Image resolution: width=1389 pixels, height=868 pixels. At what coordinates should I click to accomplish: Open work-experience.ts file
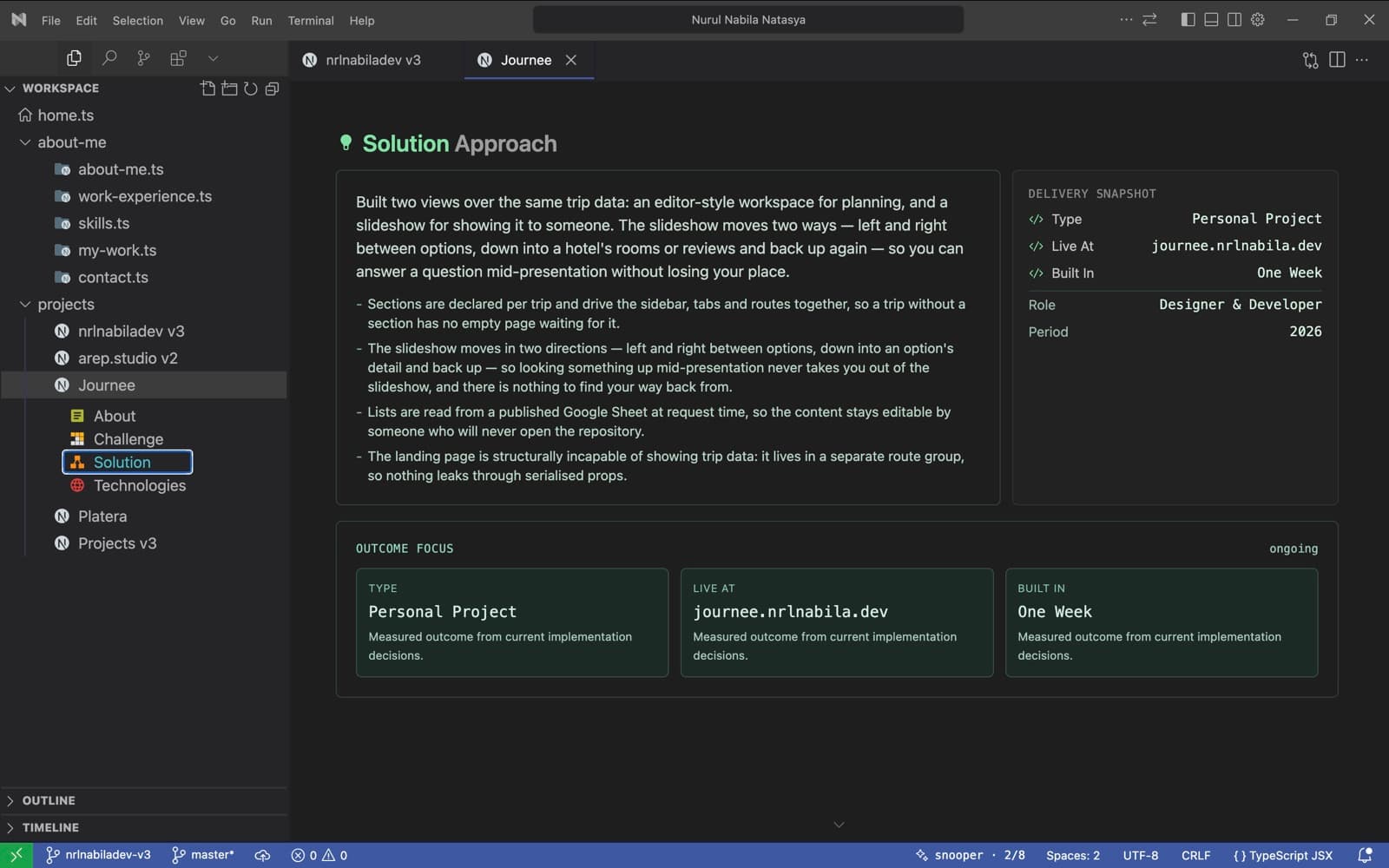144,196
